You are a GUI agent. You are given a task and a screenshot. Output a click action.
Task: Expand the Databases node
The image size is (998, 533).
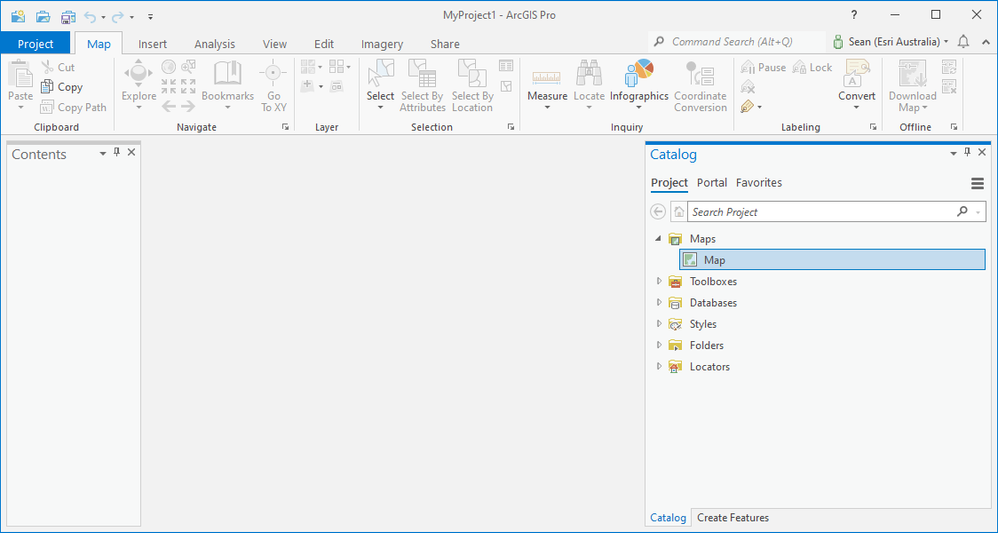click(659, 302)
